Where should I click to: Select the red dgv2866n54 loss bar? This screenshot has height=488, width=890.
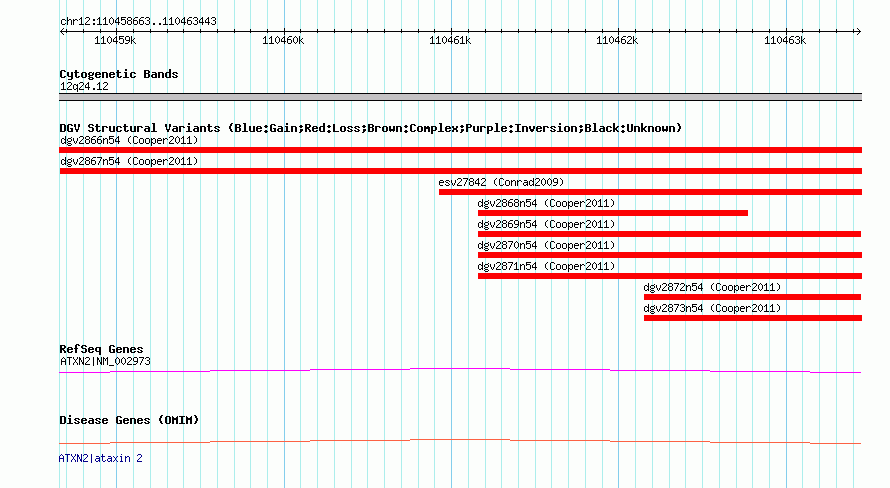460,150
